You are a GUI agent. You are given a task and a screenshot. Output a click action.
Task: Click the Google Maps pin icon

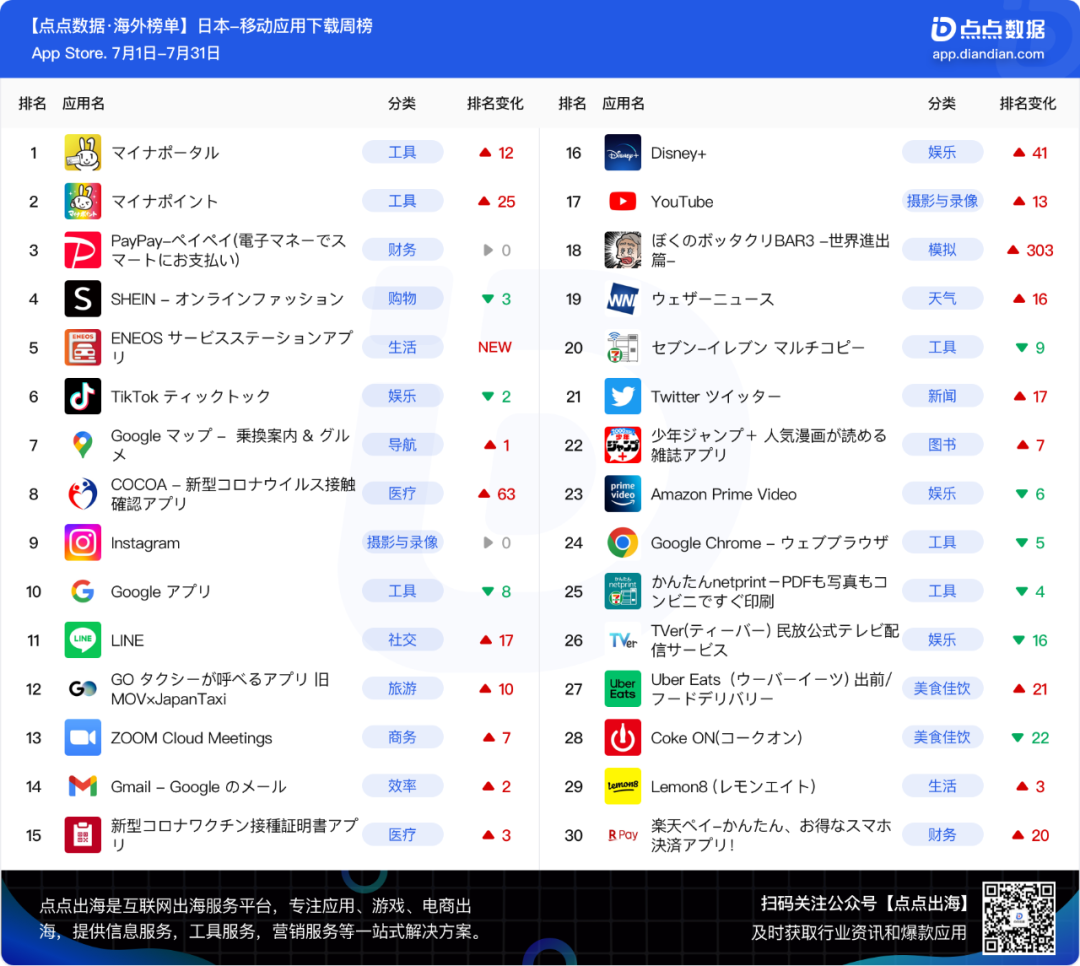click(x=83, y=445)
